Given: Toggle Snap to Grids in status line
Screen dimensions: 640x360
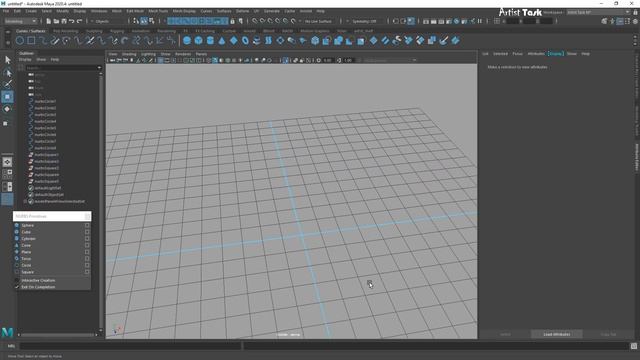Looking at the screenshot, I should point(255,21).
